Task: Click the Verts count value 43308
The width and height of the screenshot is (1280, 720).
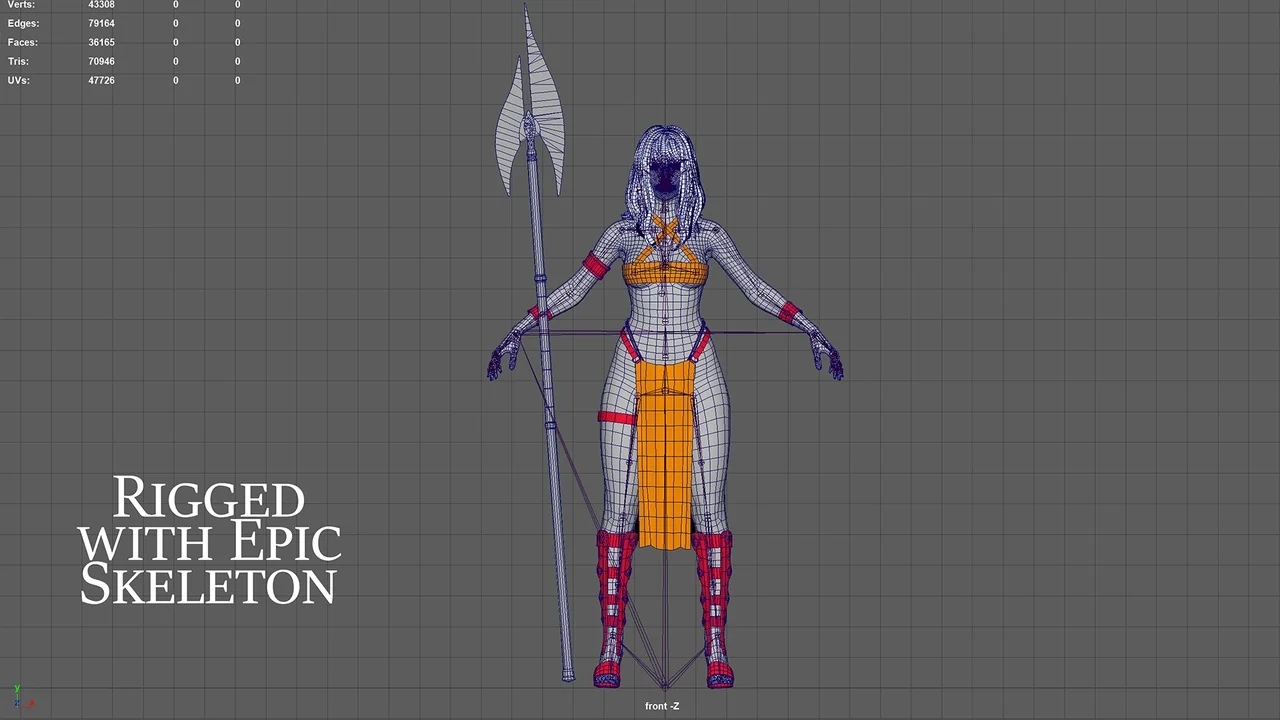Action: click(101, 5)
